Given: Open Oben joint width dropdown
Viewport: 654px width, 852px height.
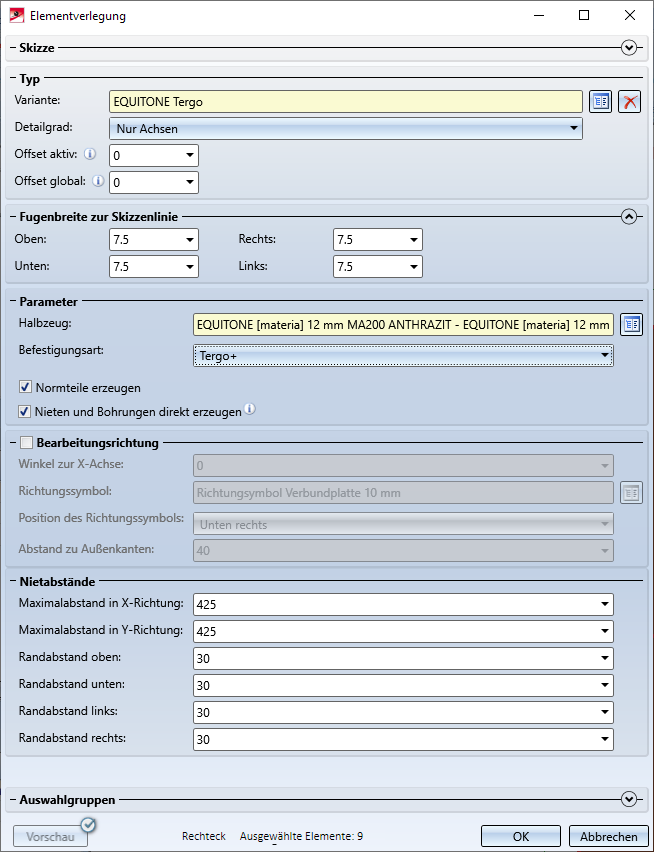Looking at the screenshot, I should click(190, 240).
